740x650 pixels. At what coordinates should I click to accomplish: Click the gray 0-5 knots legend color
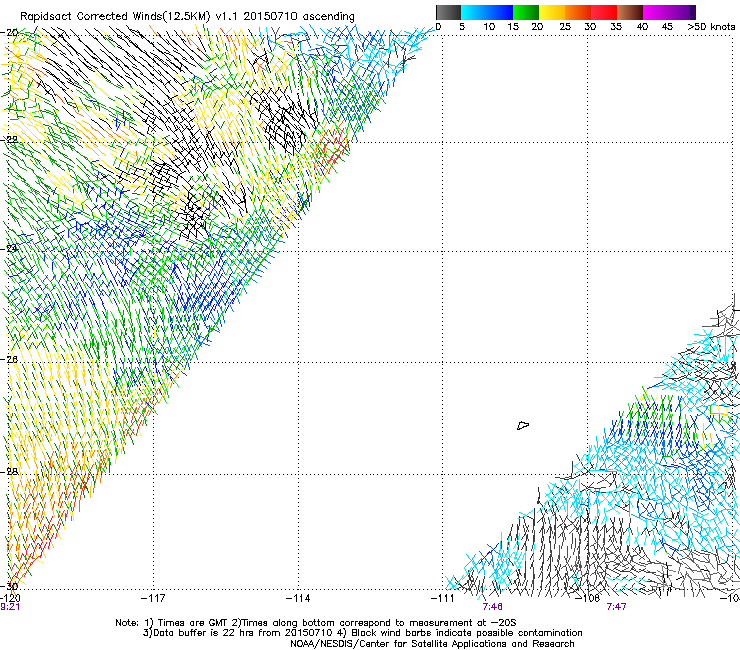coord(448,12)
